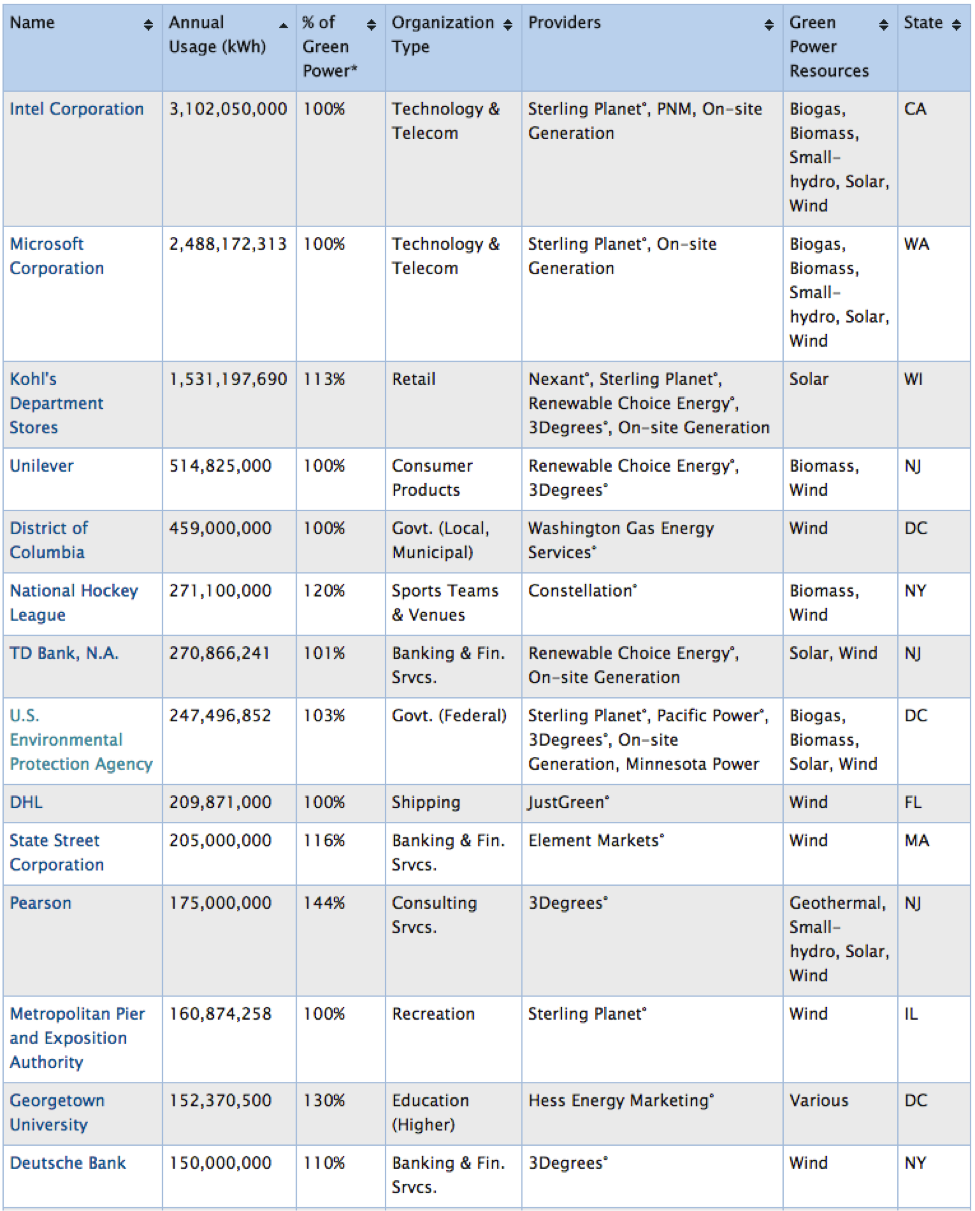Click the Name column header text
This screenshot has height=1211, width=975.
[33, 22]
